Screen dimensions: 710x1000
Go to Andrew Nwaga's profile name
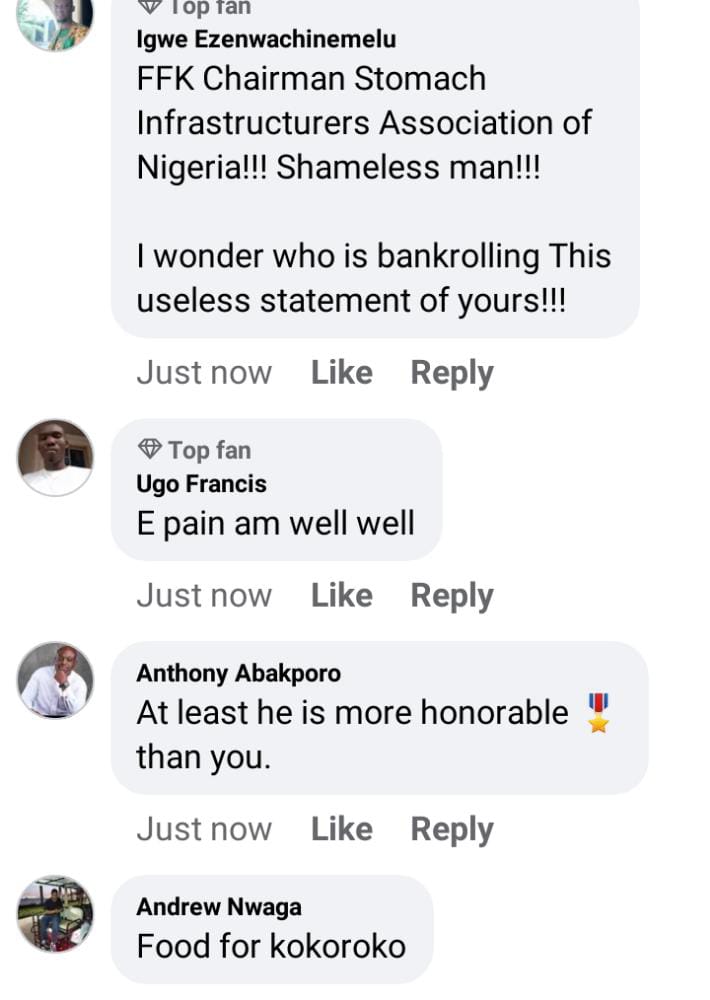point(218,907)
